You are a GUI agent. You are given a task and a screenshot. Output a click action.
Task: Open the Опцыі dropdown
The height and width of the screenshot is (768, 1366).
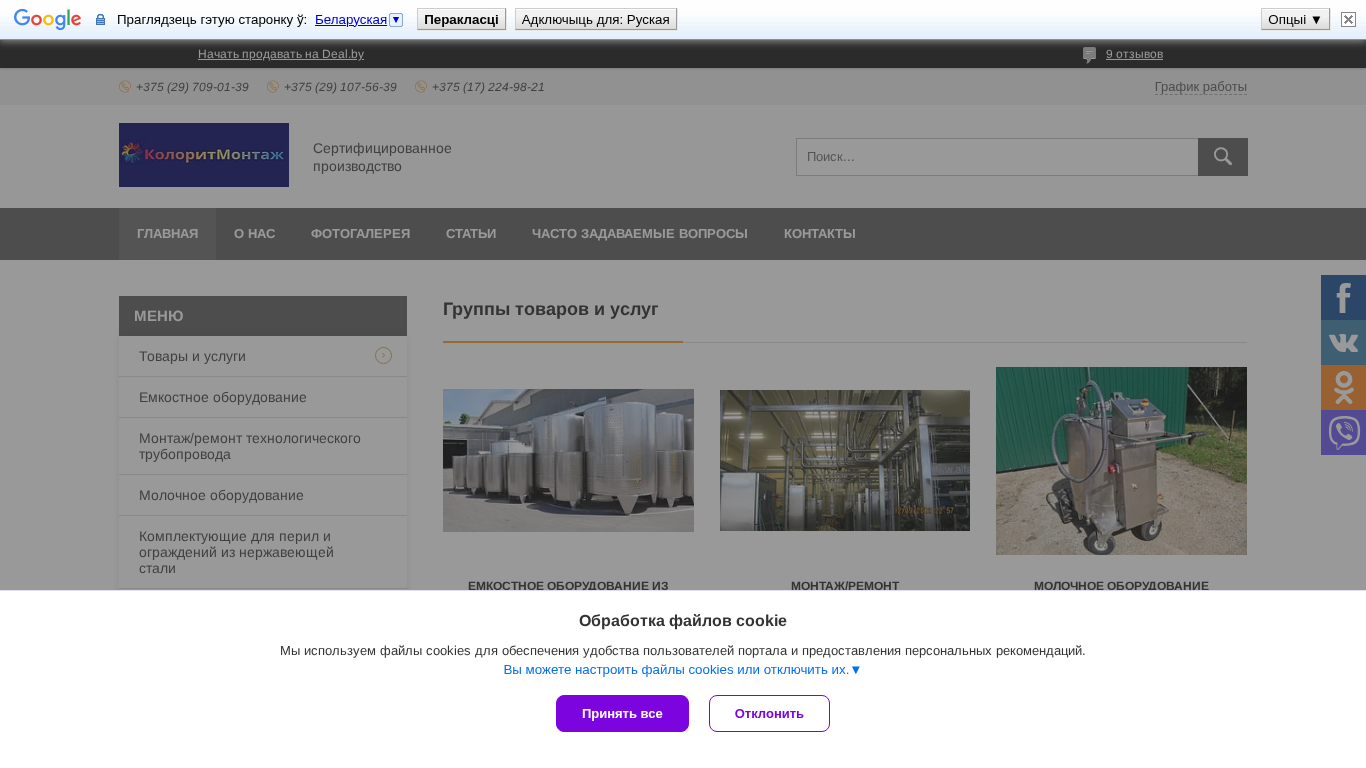coord(1294,19)
